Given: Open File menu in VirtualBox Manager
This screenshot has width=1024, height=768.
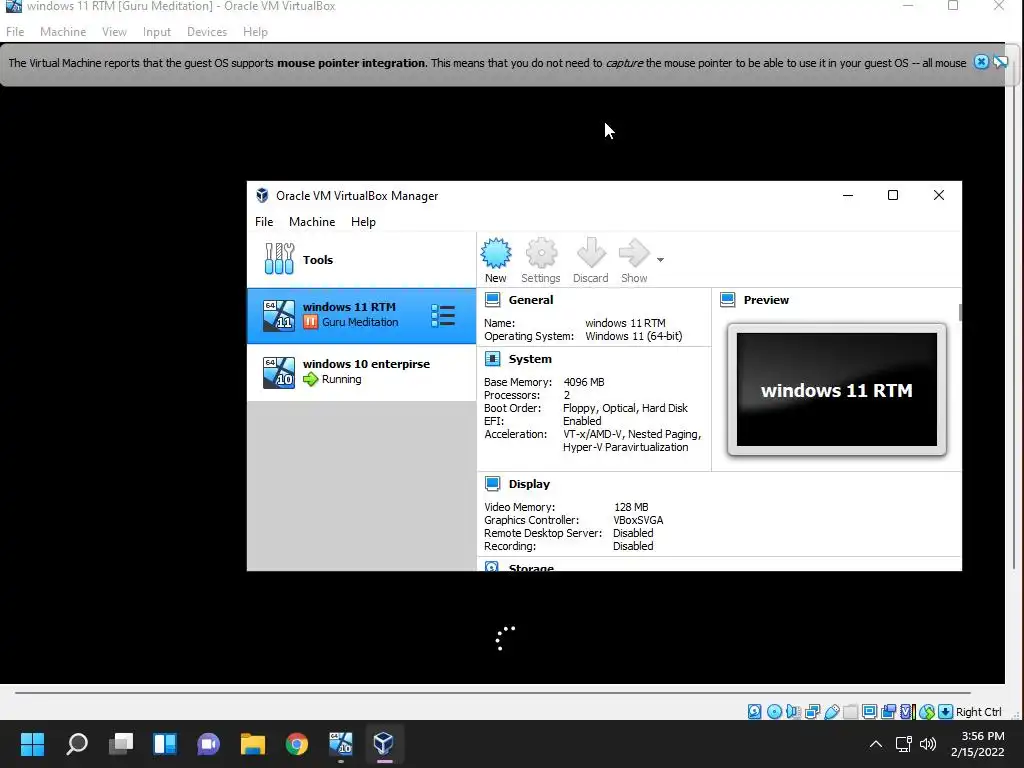Looking at the screenshot, I should click(x=264, y=221).
